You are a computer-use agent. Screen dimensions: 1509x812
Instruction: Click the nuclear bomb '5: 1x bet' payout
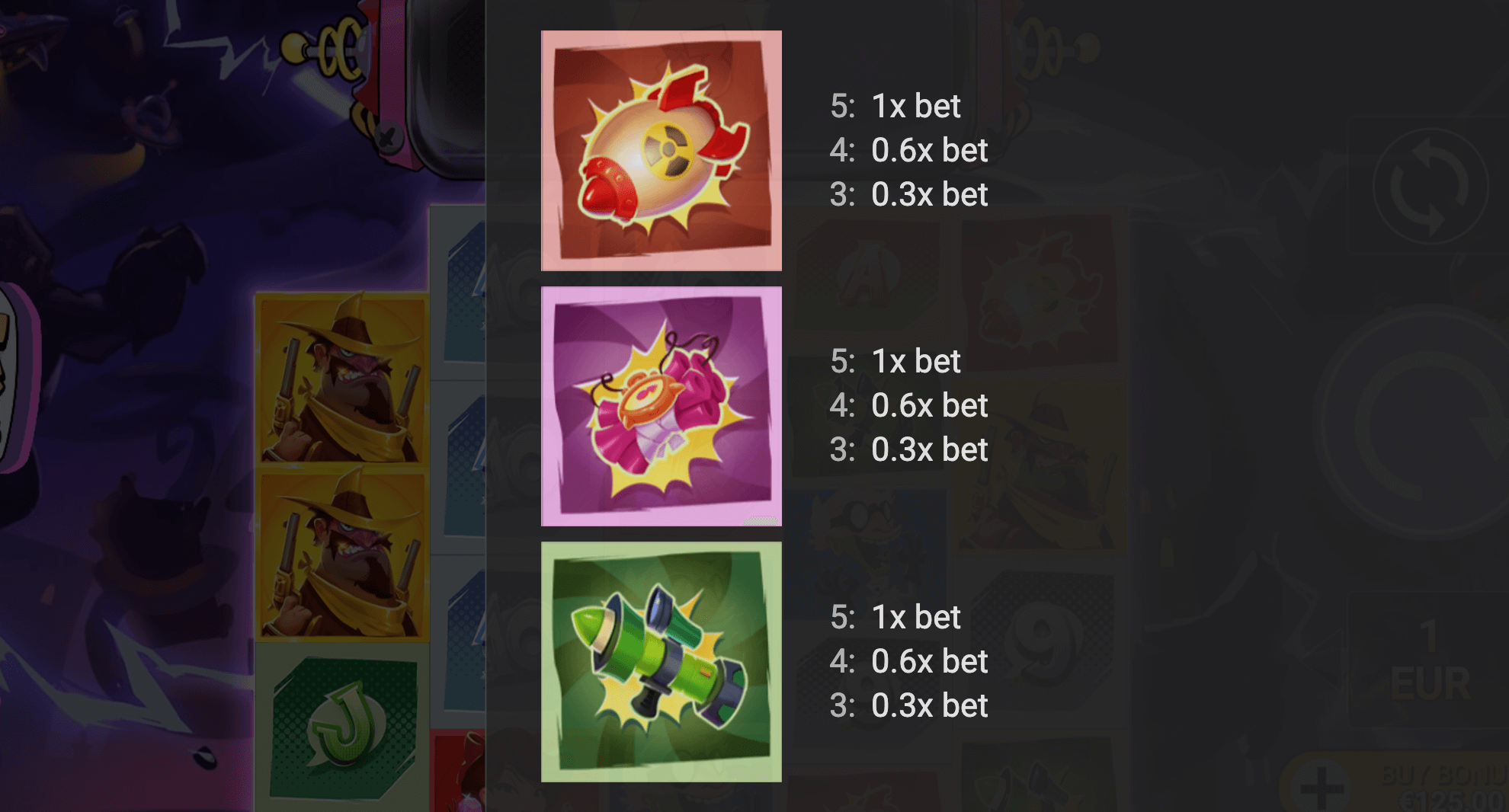895,106
